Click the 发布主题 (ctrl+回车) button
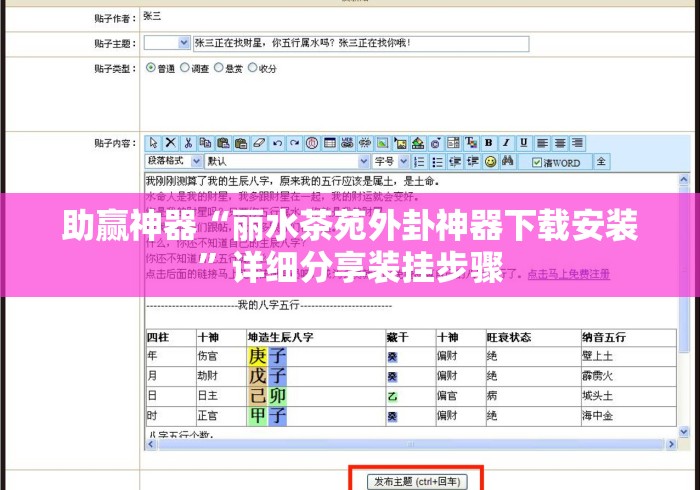Viewport: 700px width, 490px height. pos(417,482)
